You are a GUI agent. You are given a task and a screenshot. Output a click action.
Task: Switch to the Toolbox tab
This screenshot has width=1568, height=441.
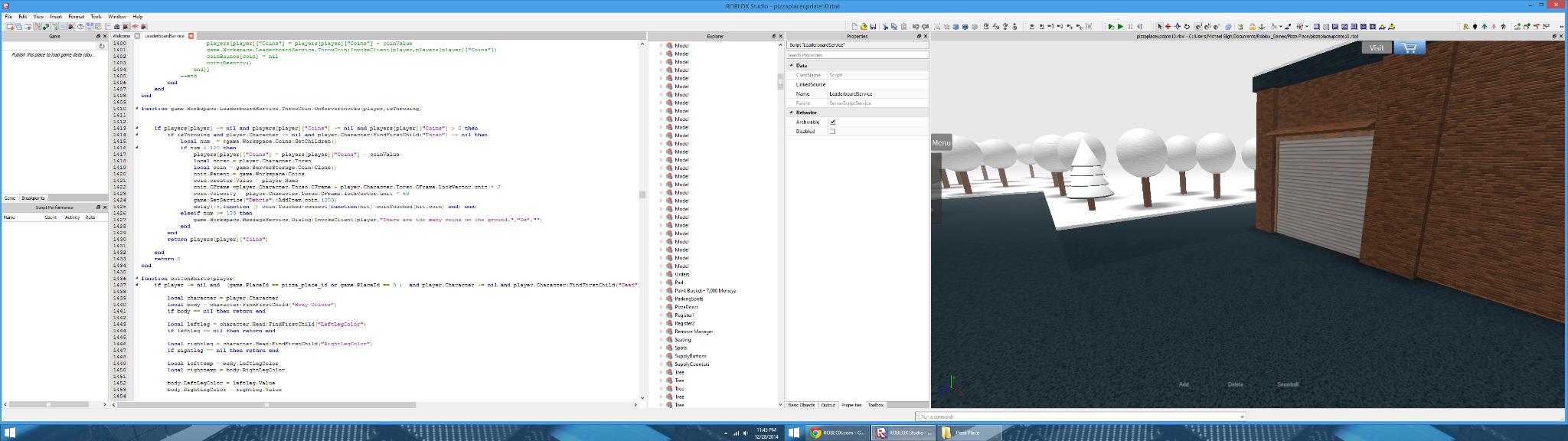875,405
